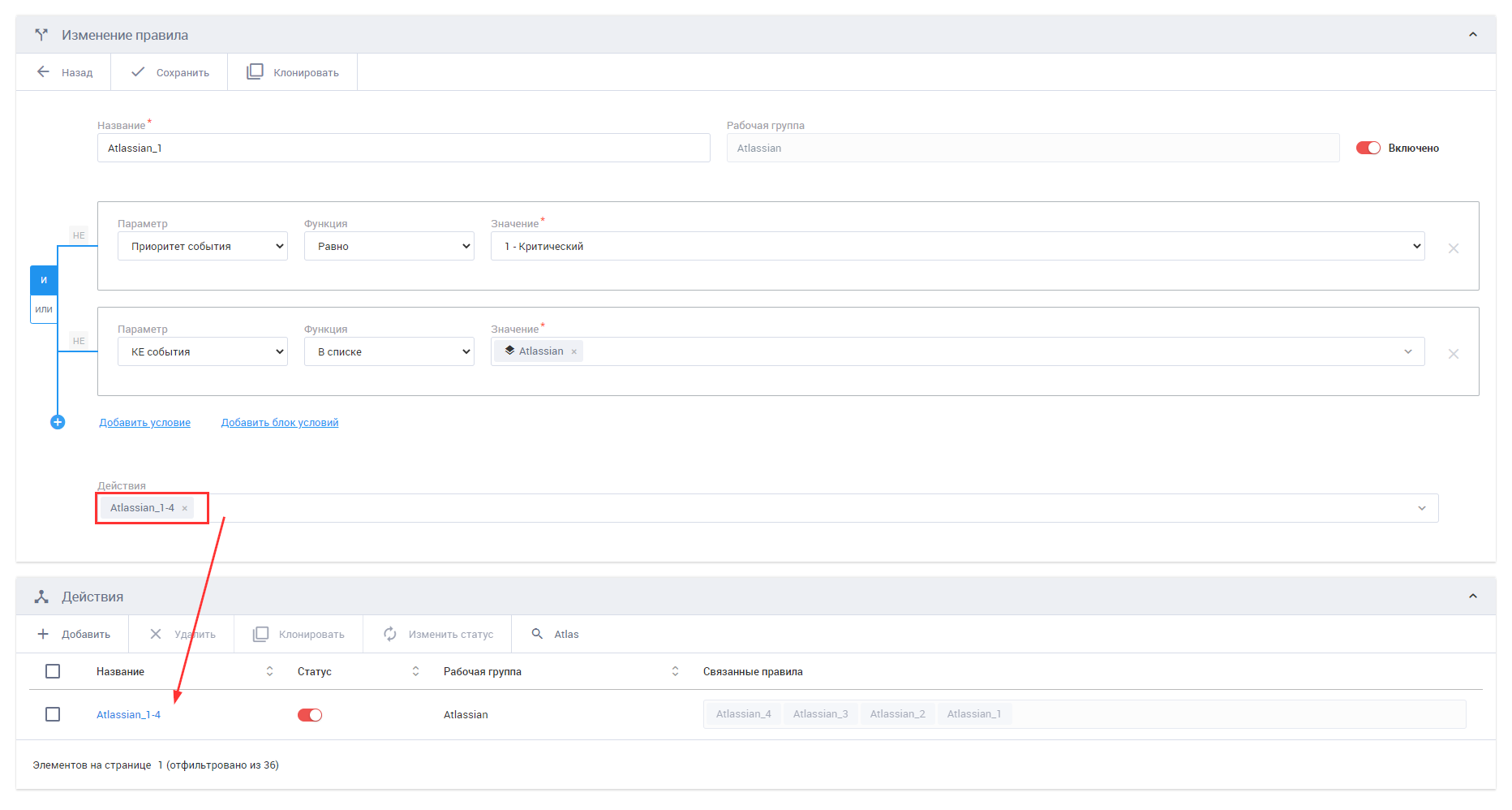Select the И logical operator
The width and height of the screenshot is (1512, 810).
44,280
